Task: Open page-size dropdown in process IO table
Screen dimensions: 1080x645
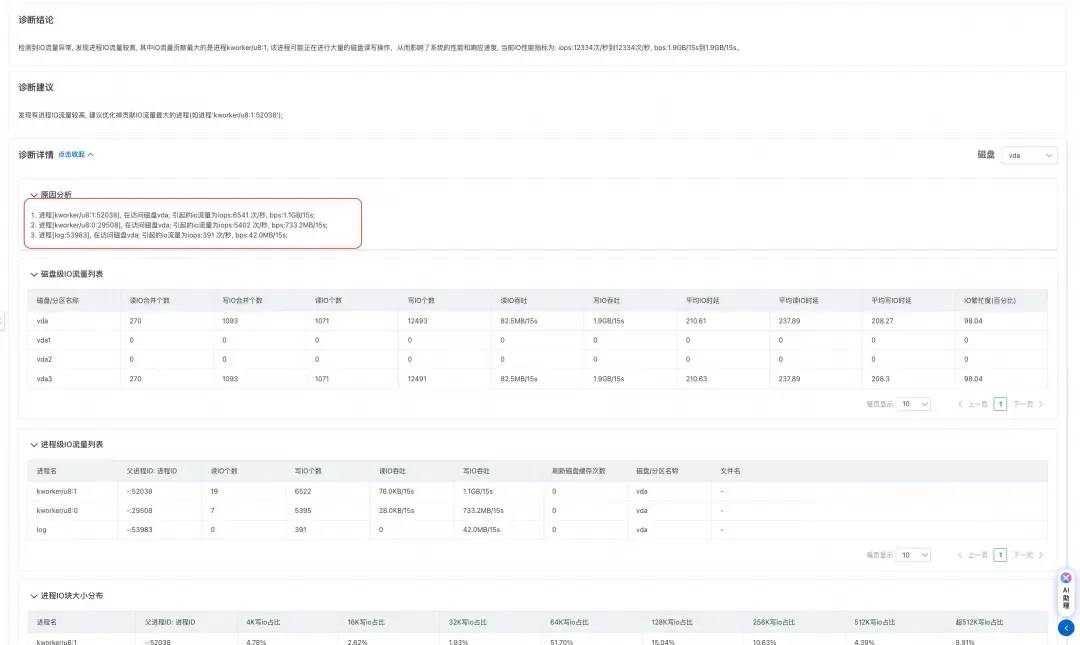Action: click(x=913, y=555)
